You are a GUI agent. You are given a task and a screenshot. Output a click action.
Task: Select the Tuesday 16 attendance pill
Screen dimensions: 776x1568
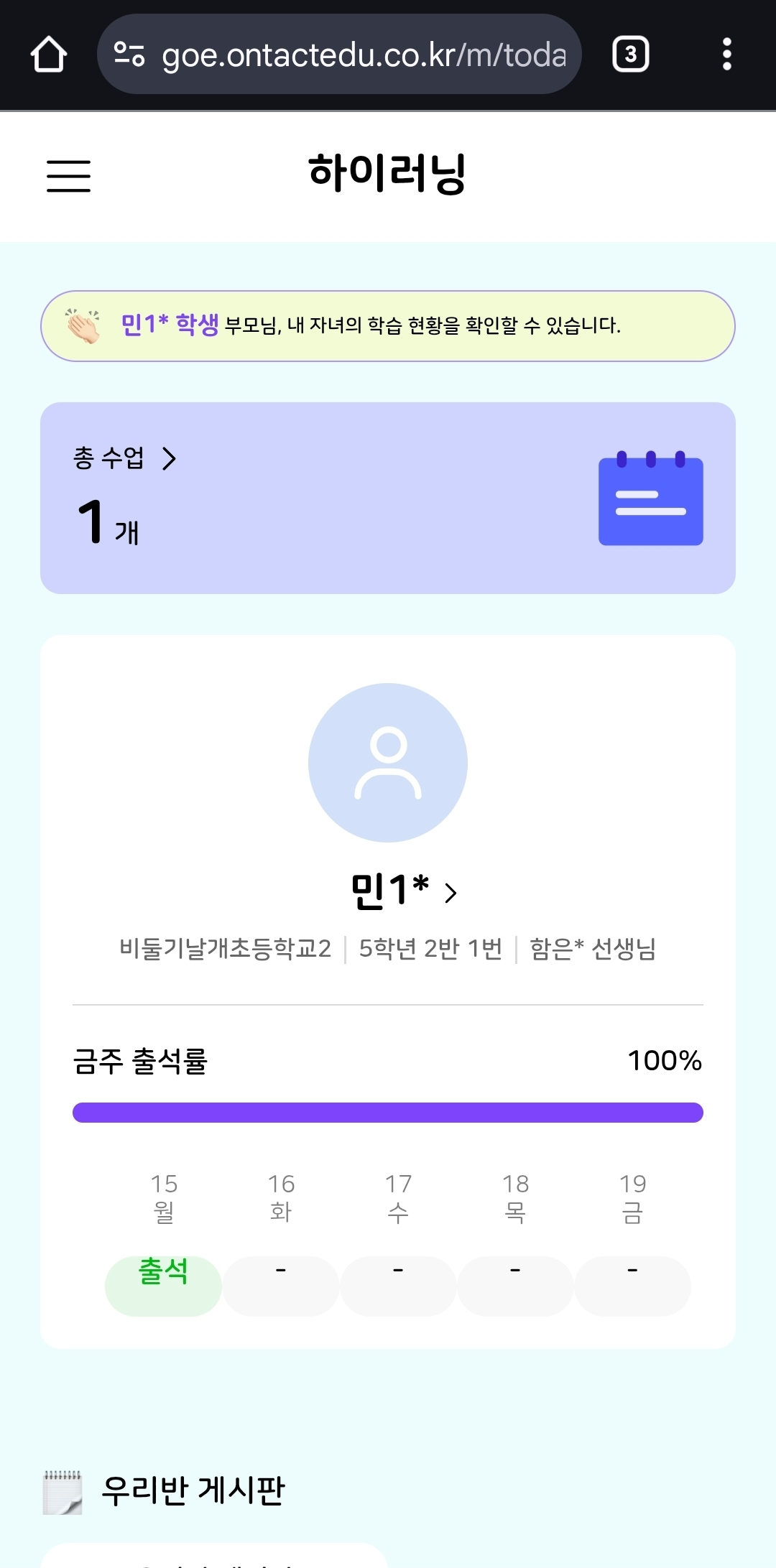pos(281,1285)
